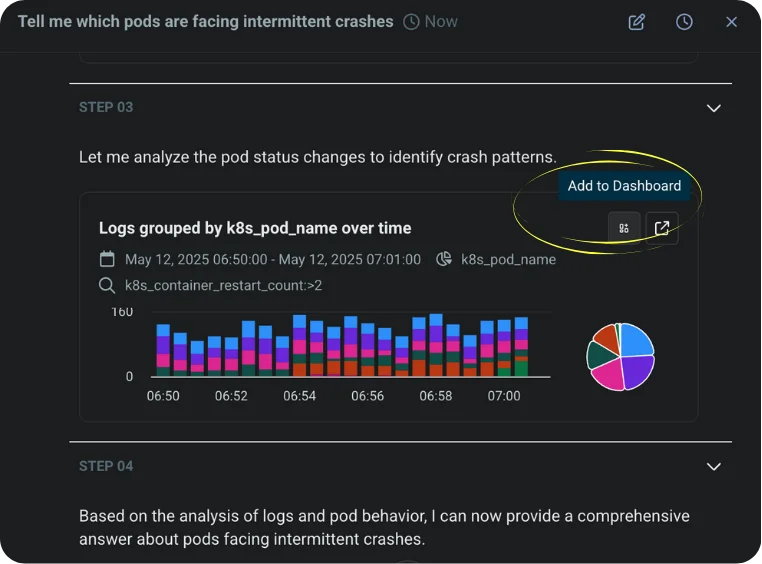The width and height of the screenshot is (762, 564).
Task: Click the k8s_container_restart_count:>2 query text
Action: pos(224,285)
